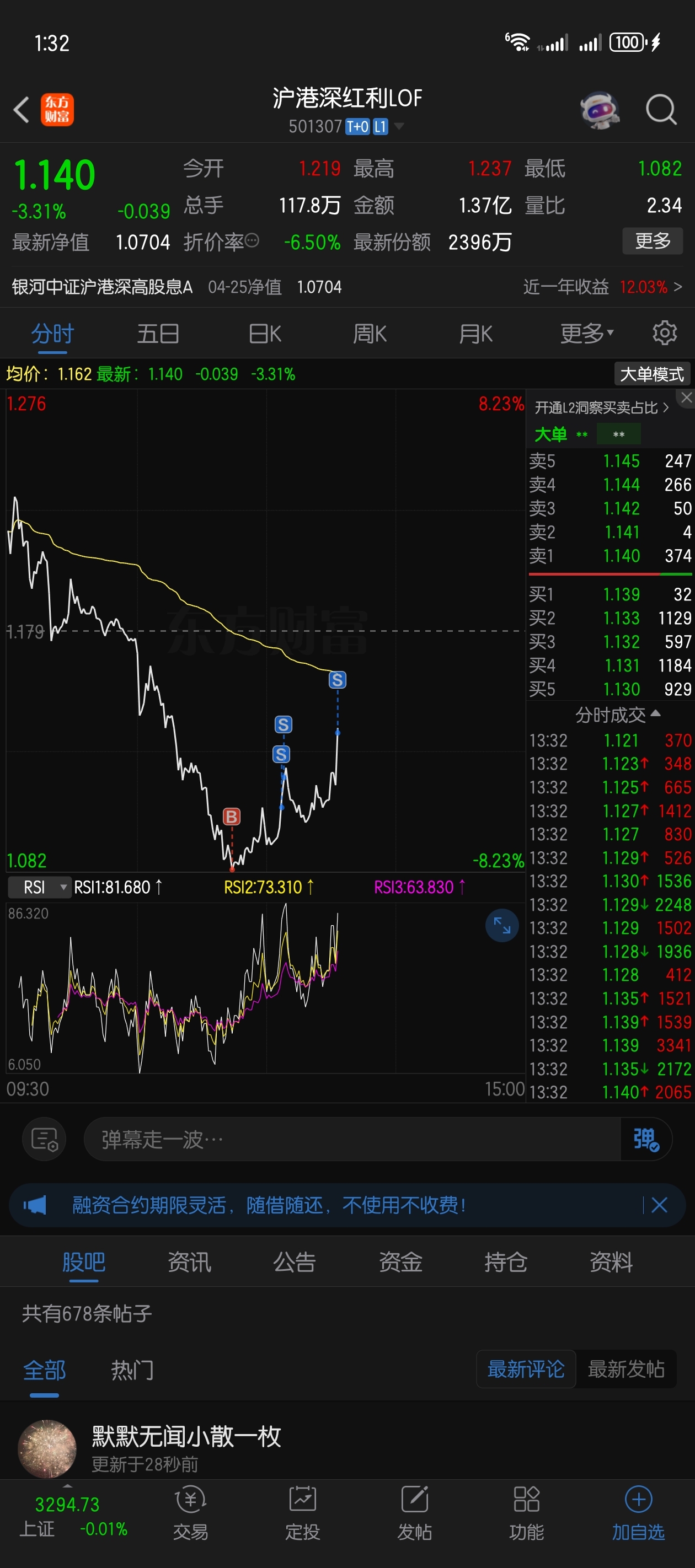Open 默默无闻小散一枚 username link
This screenshot has width=695, height=1568.
[x=186, y=1436]
